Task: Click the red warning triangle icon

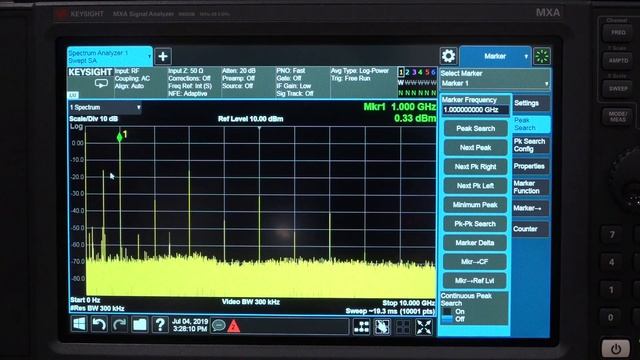Action: point(233,326)
